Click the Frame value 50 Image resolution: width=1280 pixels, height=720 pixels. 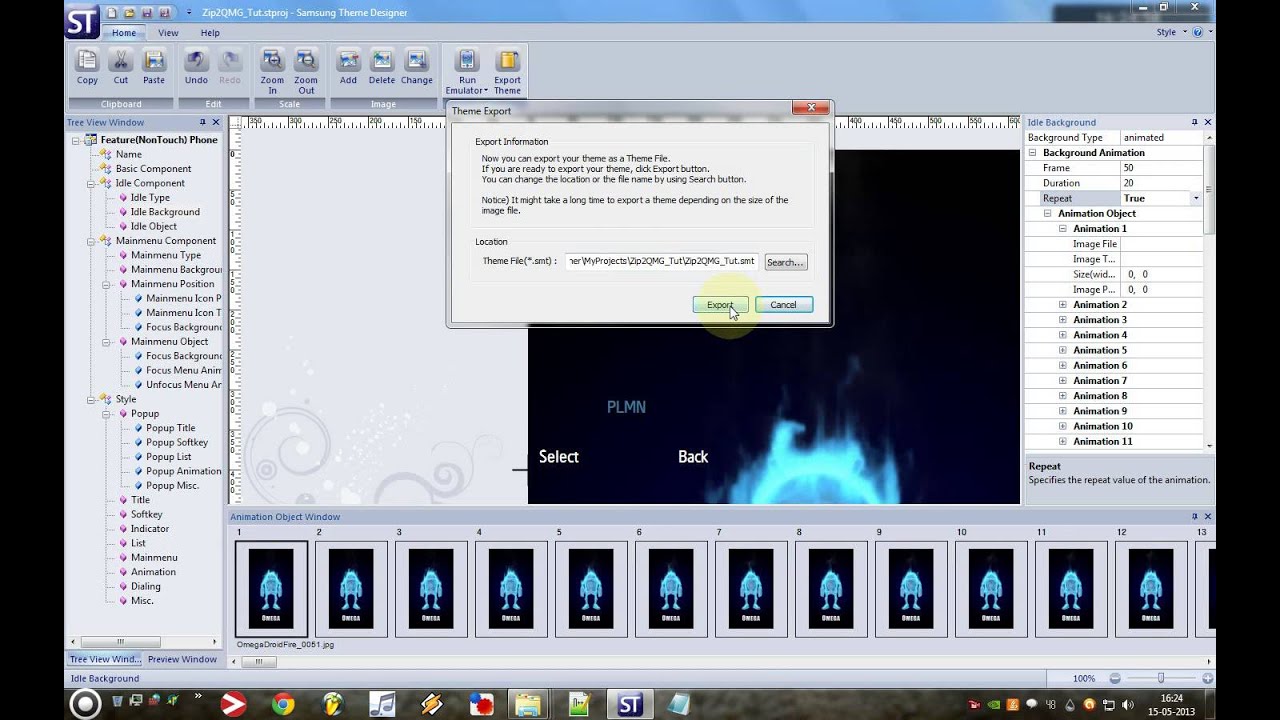tap(1160, 168)
